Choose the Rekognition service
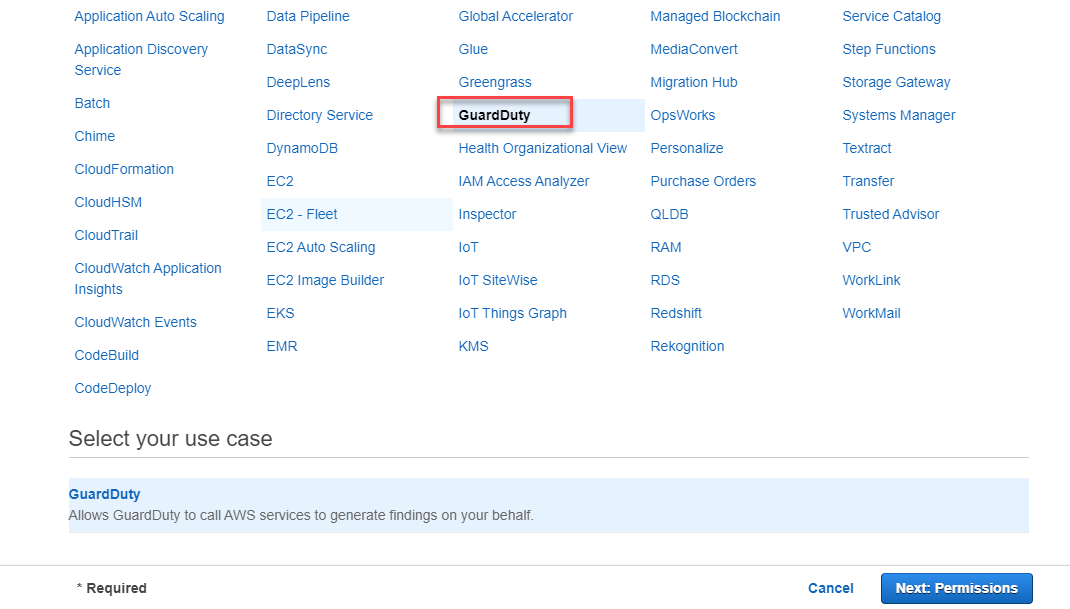1070x609 pixels. pyautogui.click(x=687, y=346)
